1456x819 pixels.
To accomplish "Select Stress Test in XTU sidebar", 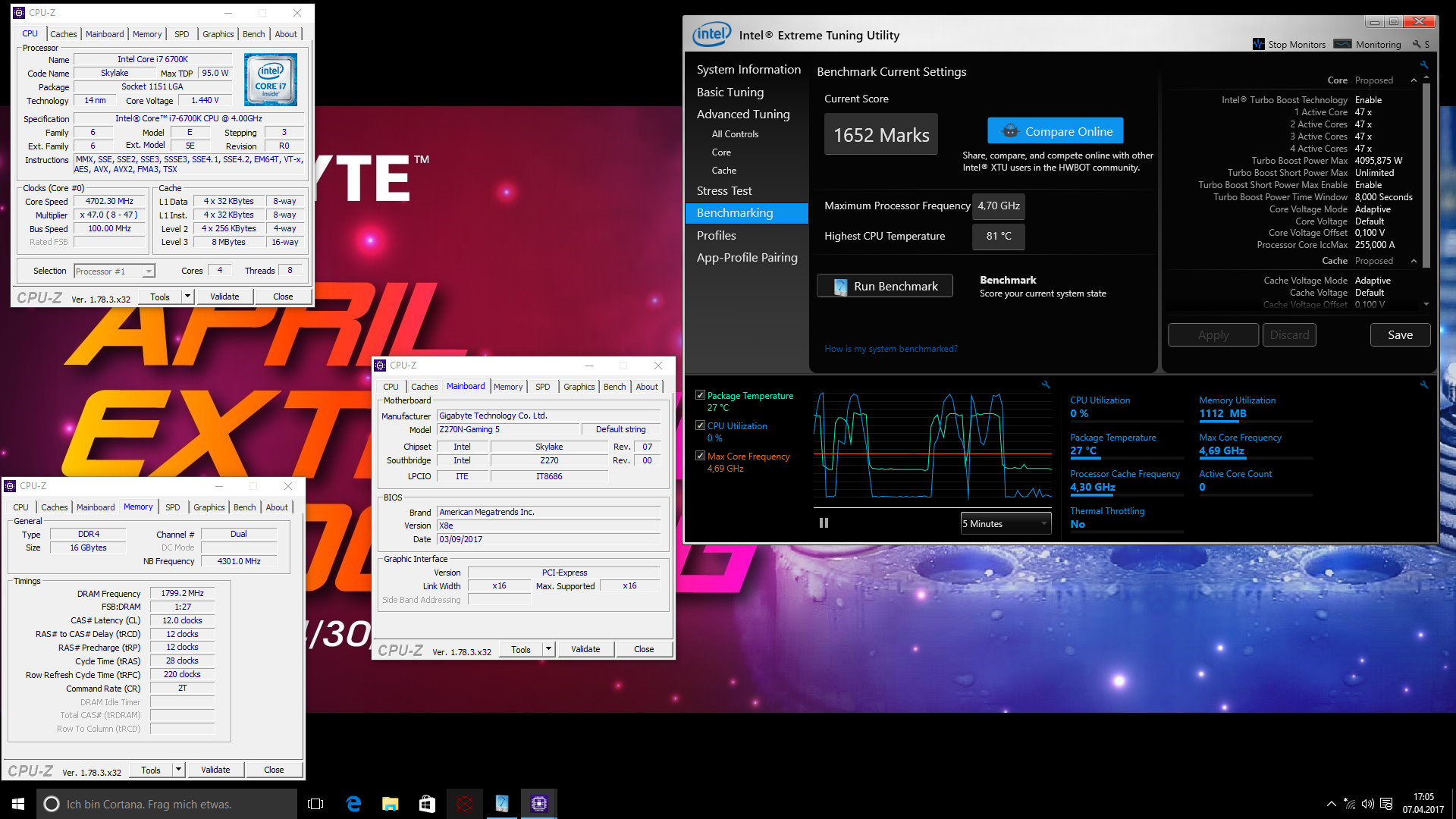I will coord(724,191).
